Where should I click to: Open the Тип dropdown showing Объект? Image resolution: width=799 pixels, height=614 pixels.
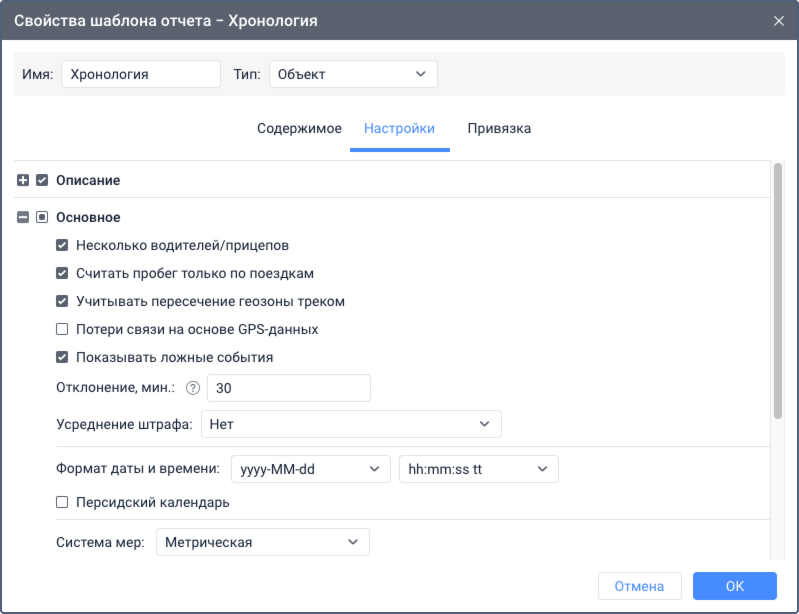tap(352, 74)
